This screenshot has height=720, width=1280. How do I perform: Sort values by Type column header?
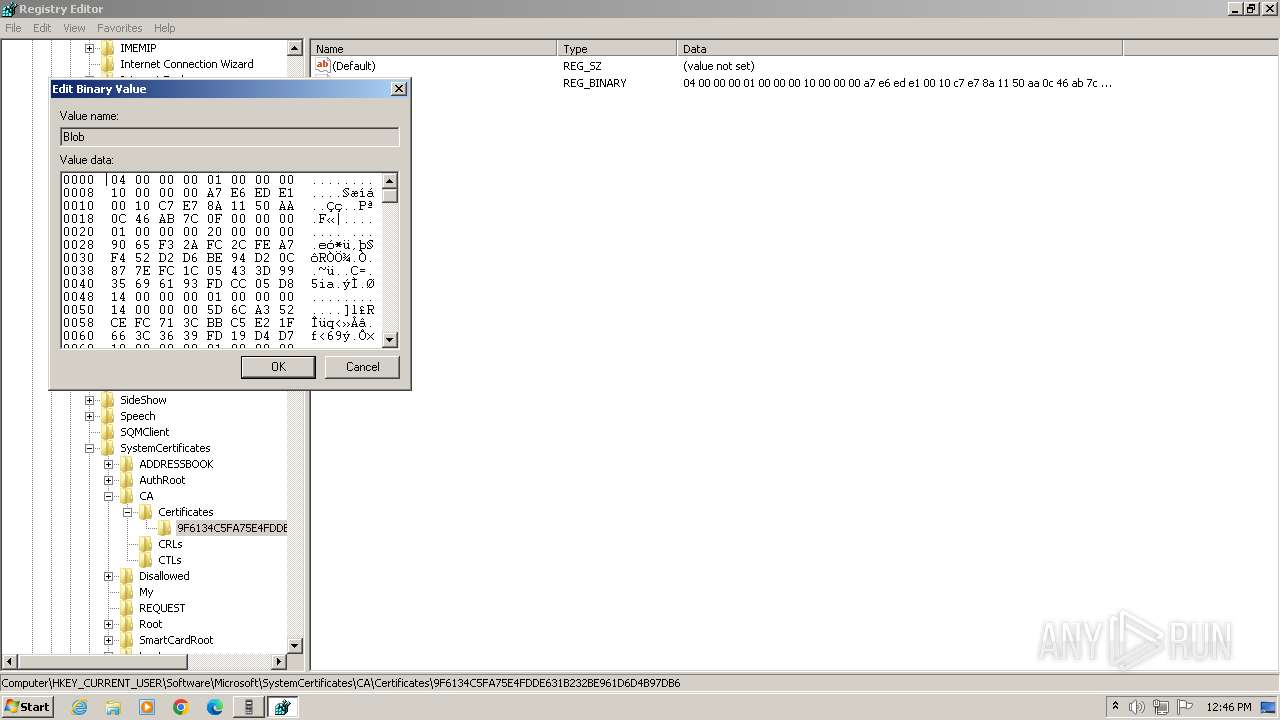617,48
